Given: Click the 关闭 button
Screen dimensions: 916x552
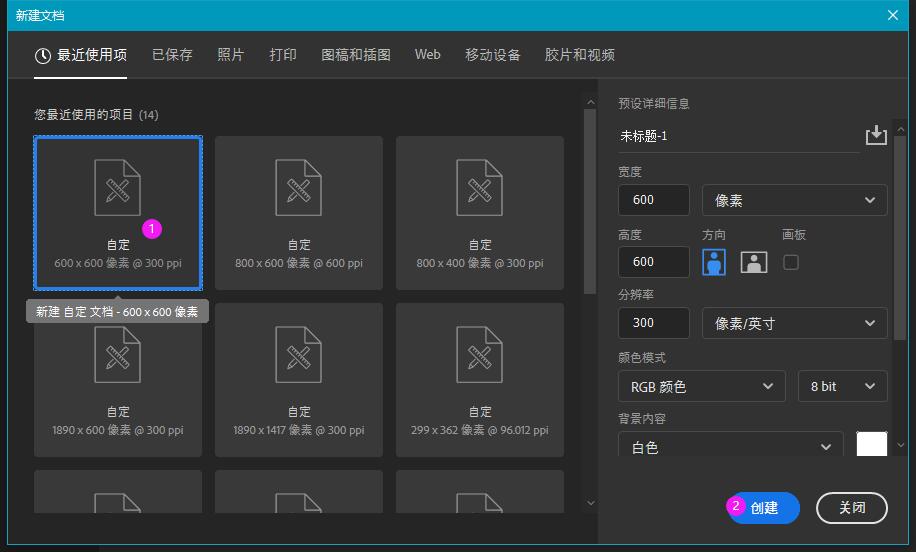Looking at the screenshot, I should tap(852, 508).
